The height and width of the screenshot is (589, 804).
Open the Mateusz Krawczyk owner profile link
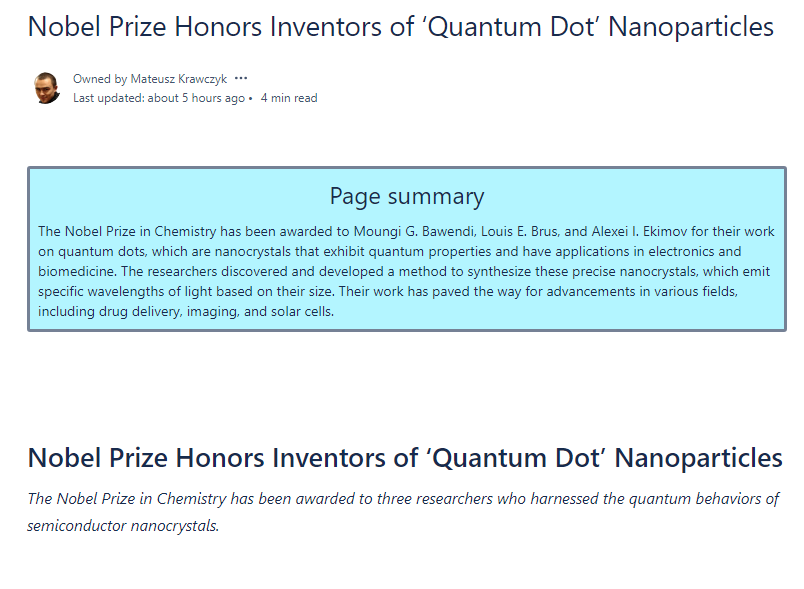tap(178, 79)
